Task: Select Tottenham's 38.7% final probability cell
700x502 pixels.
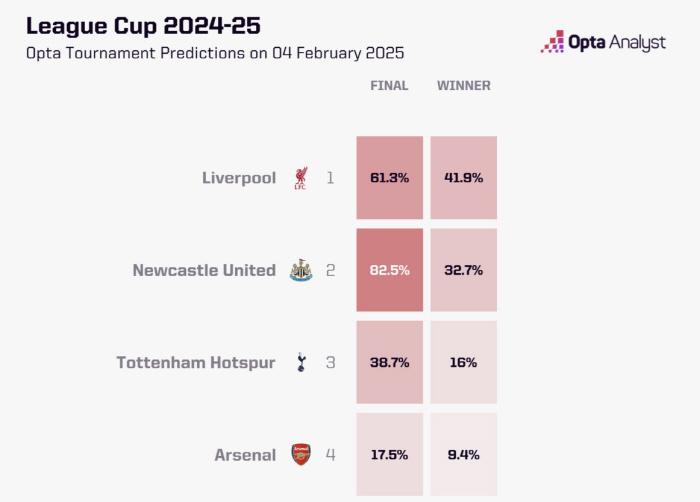Action: [x=389, y=362]
